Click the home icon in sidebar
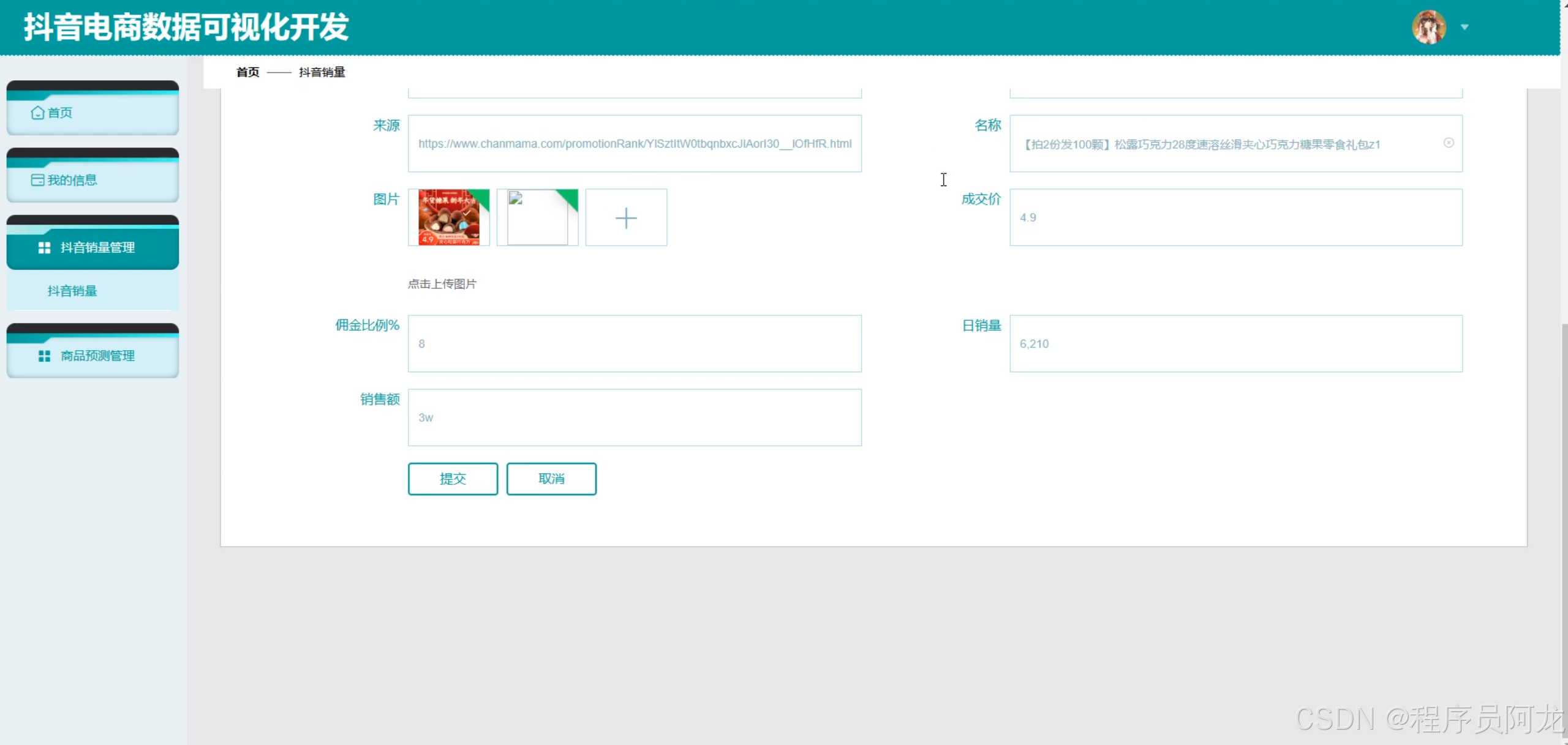This screenshot has width=1568, height=745. tap(37, 113)
